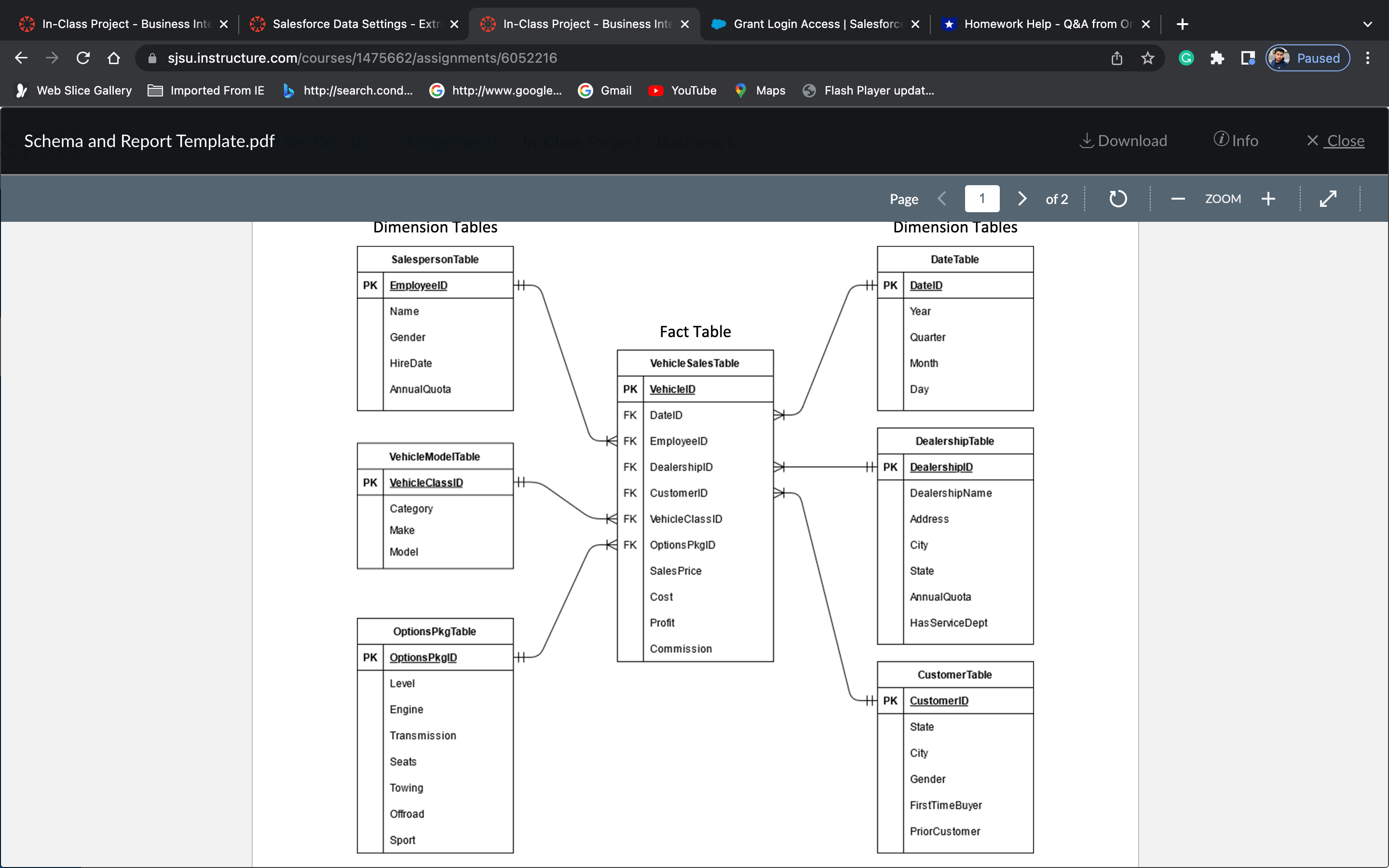
Task: Click the page number input field
Action: [981, 199]
